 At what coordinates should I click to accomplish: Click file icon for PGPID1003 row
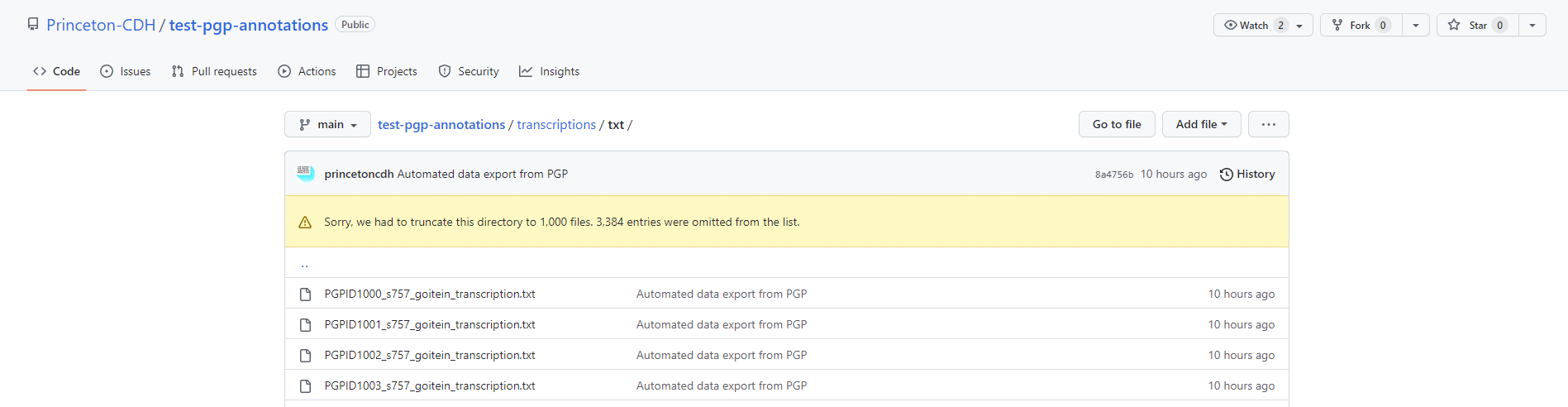pyautogui.click(x=305, y=386)
